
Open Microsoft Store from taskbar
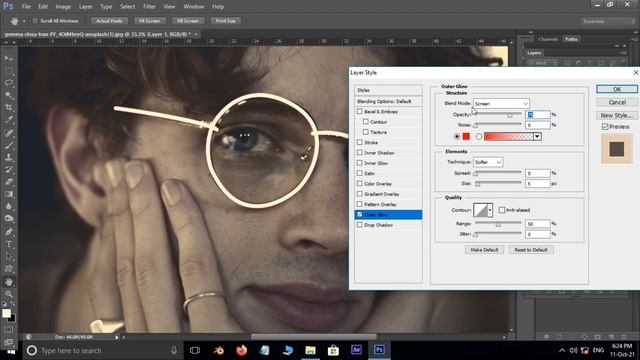(x=333, y=350)
